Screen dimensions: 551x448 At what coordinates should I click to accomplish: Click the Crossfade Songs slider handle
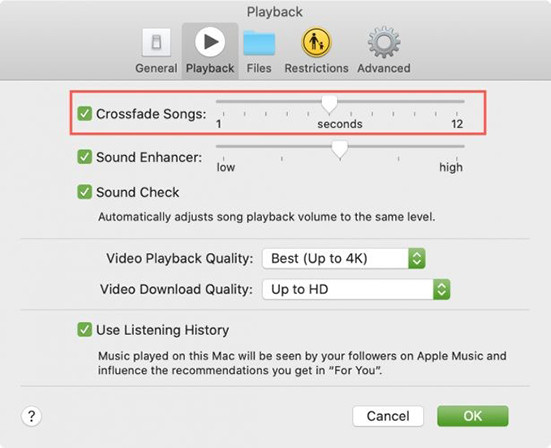(329, 105)
